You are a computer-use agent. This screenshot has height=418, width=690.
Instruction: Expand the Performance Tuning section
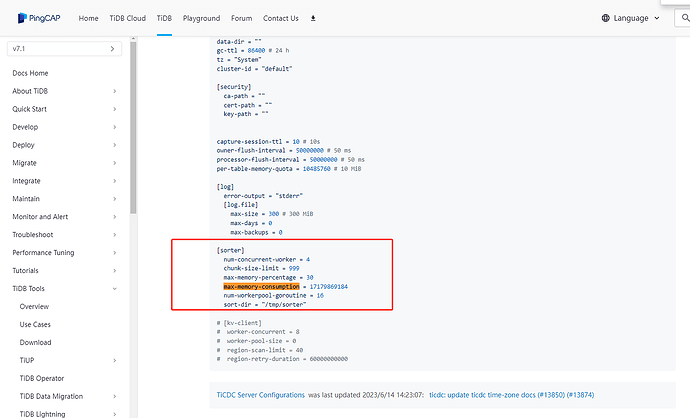114,253
